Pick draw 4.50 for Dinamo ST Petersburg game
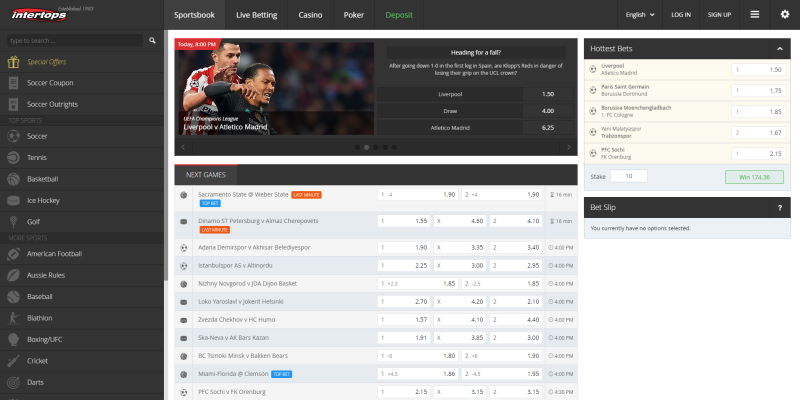 [461, 221]
